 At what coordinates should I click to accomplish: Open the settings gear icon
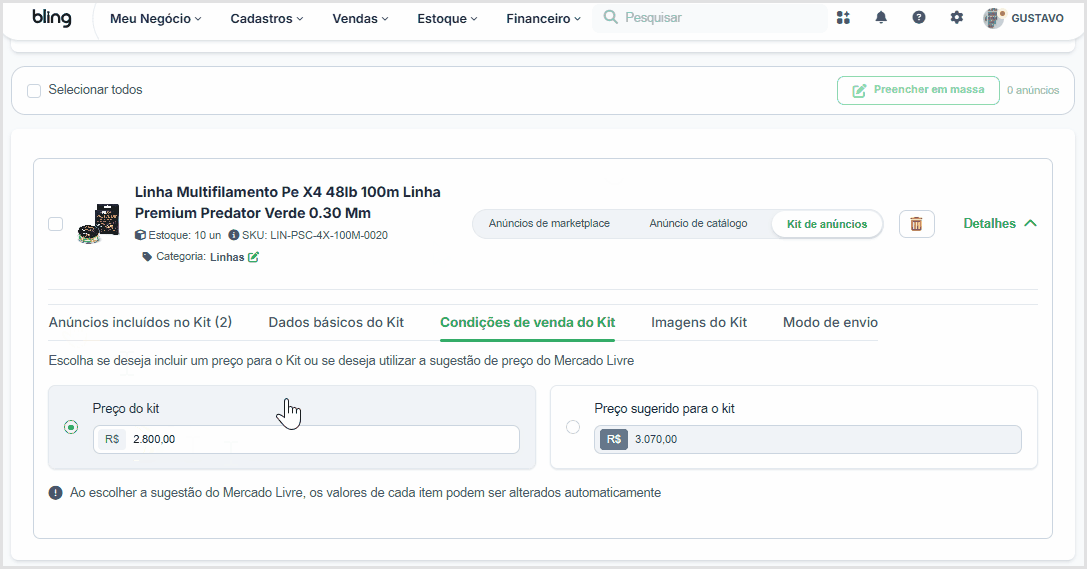pyautogui.click(x=957, y=18)
